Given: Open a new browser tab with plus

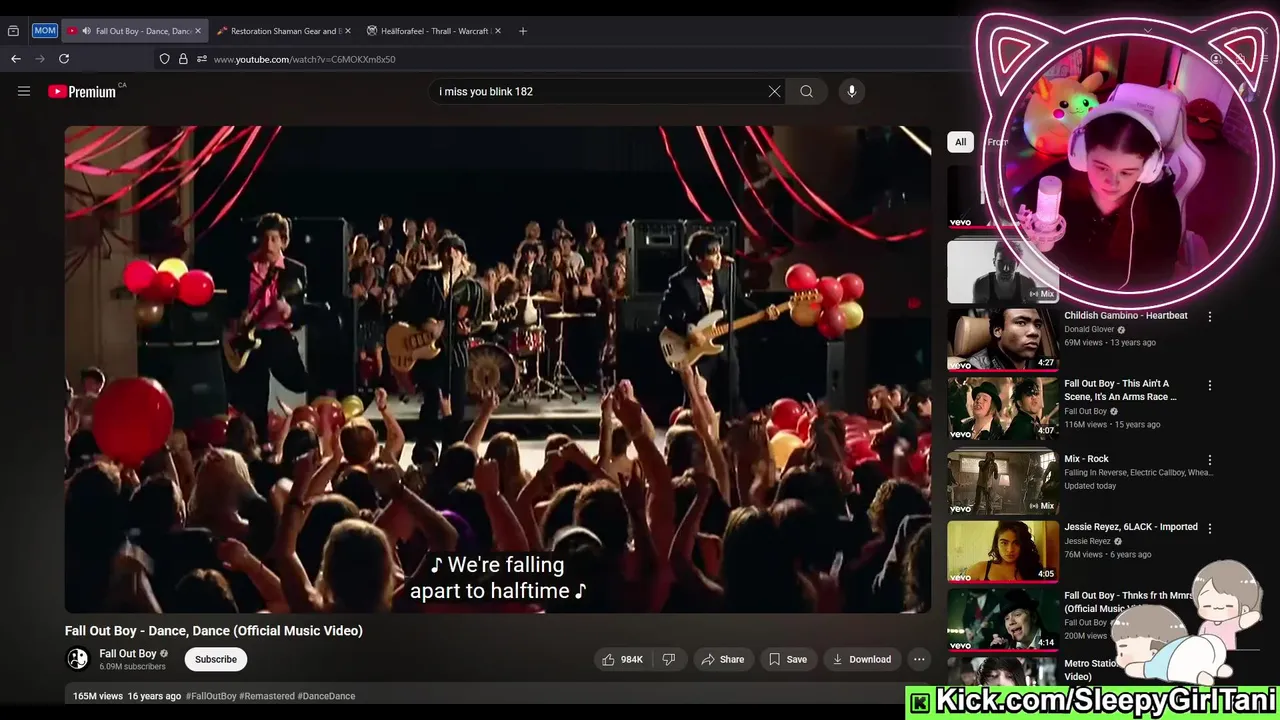Looking at the screenshot, I should tap(522, 31).
